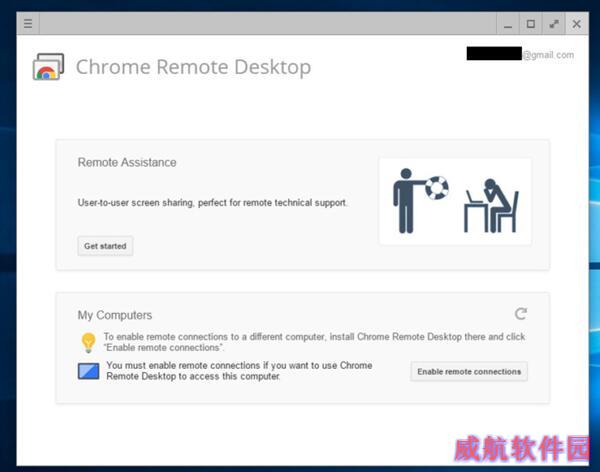Screen dimensions: 600x472
Task: Click the My Computers heading
Action: [115, 315]
